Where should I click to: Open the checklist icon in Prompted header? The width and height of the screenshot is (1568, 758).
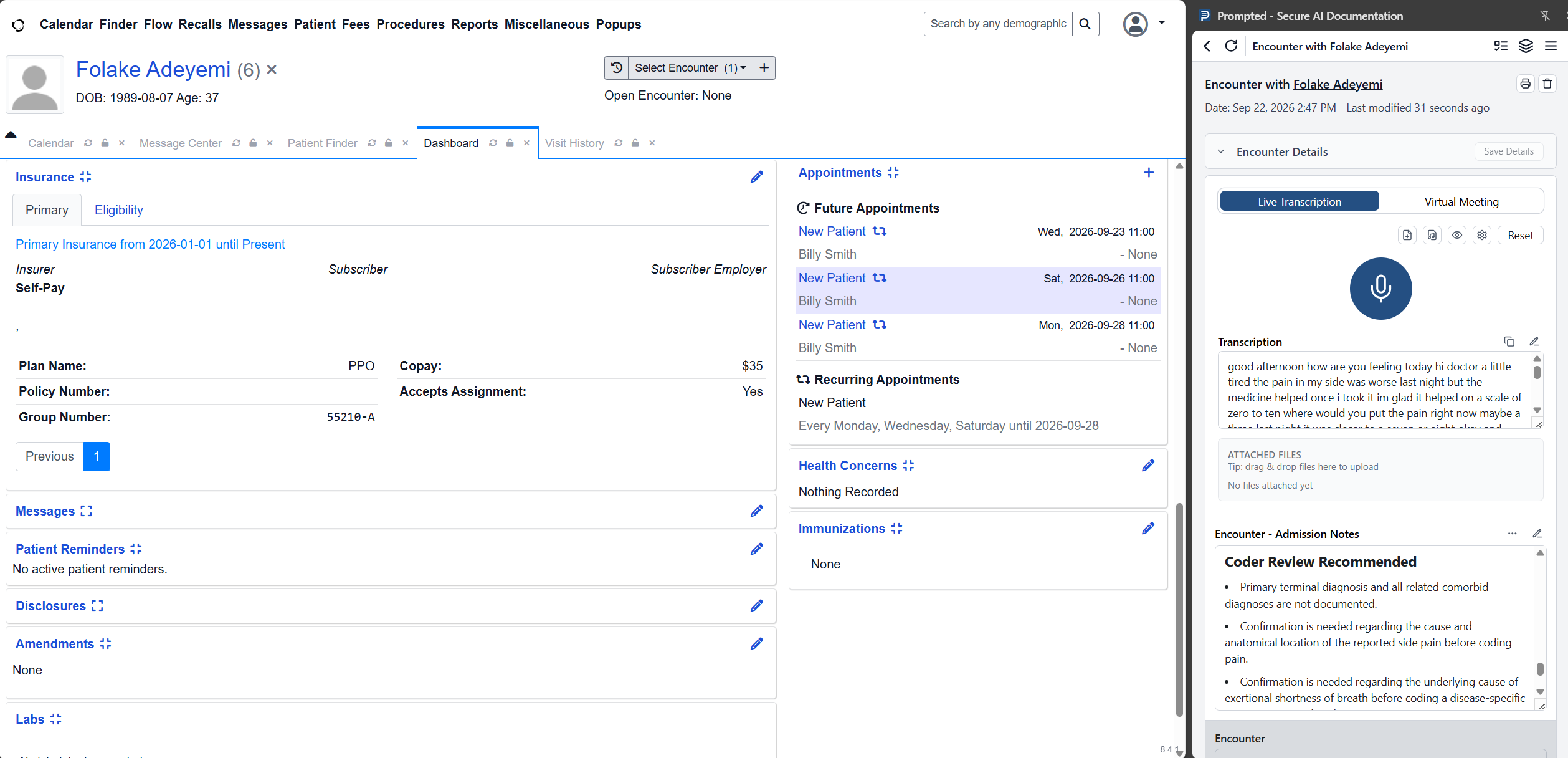point(1501,46)
